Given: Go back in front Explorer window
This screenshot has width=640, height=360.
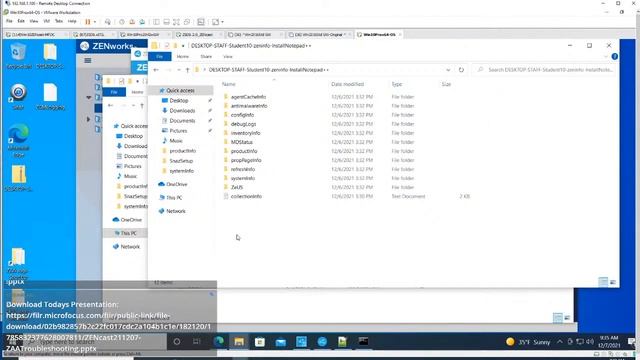Looking at the screenshot, I should [x=156, y=70].
